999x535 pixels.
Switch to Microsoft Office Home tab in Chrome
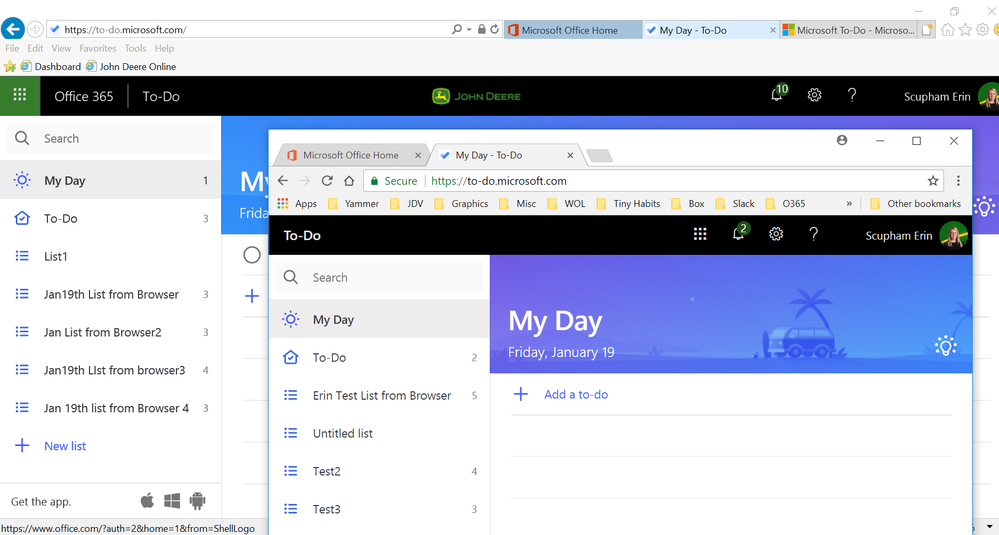tap(350, 155)
